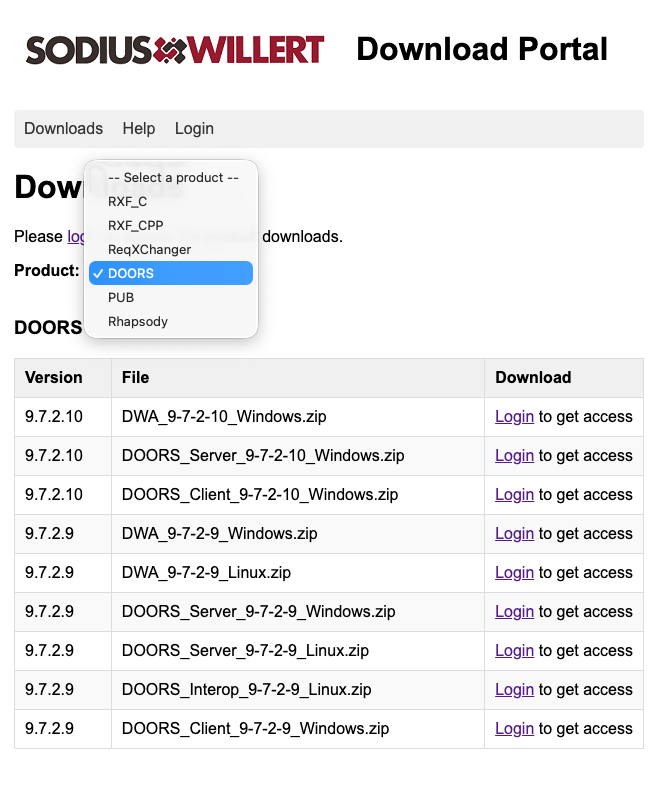Click Login link for DOORS_Server_9-7-2-10_Windows.zip
The image size is (660, 791).
pos(514,456)
